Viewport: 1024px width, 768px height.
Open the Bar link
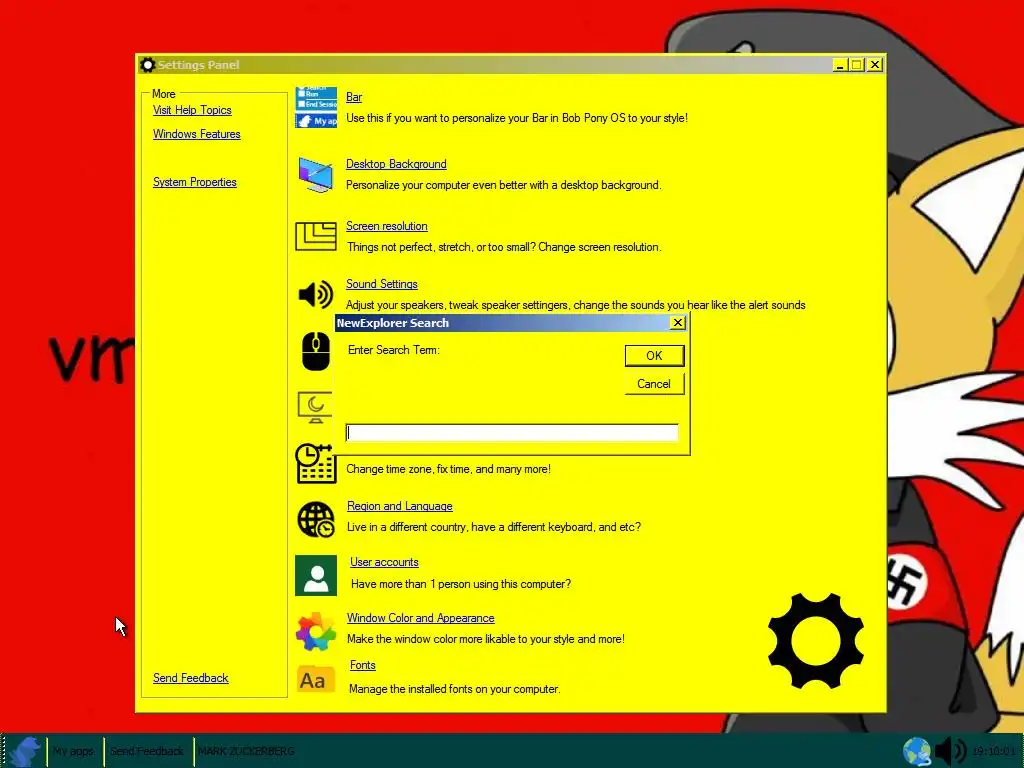pyautogui.click(x=354, y=97)
